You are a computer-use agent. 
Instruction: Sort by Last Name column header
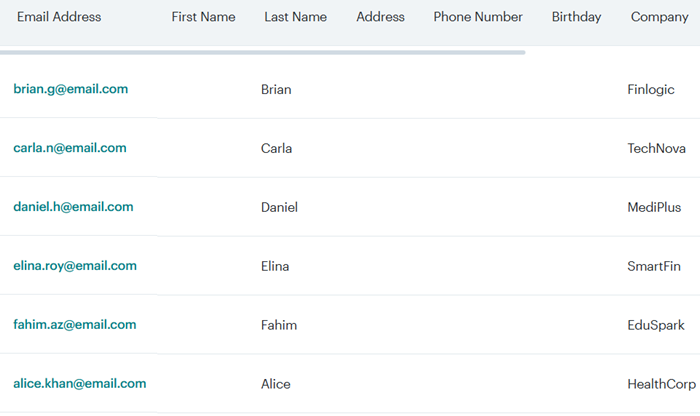296,17
